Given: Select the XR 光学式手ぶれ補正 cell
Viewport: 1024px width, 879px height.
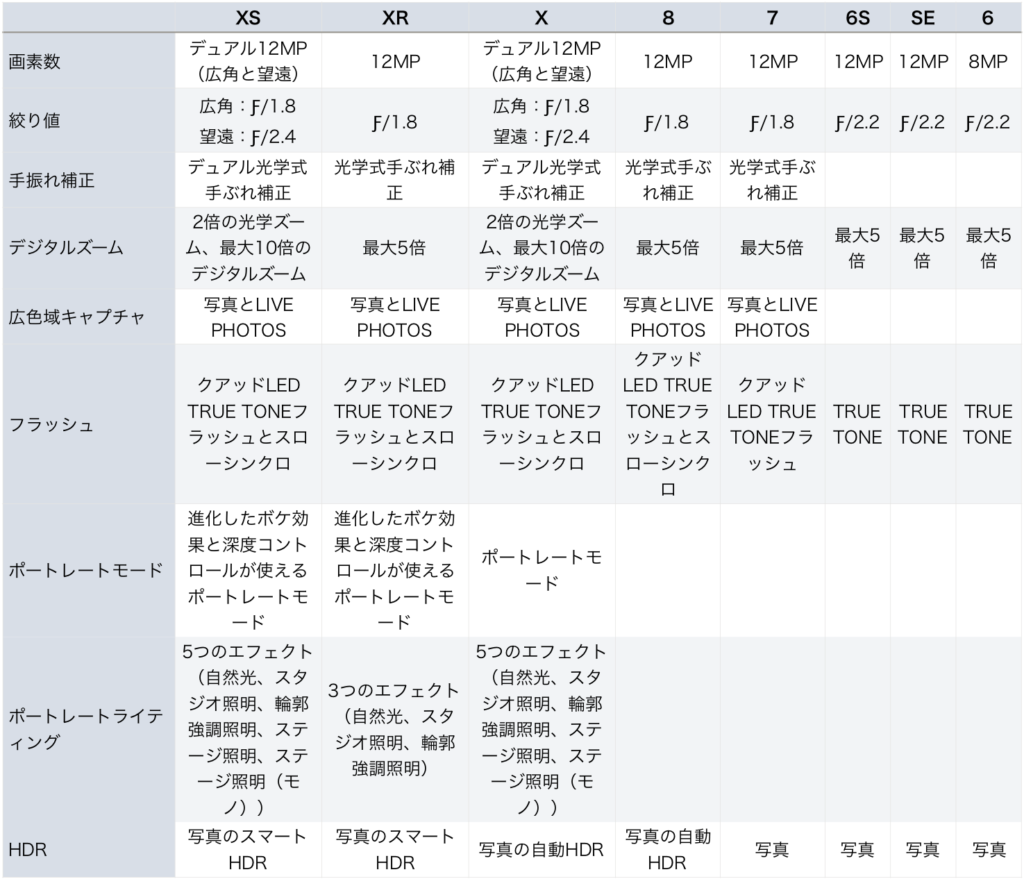Looking at the screenshot, I should coord(394,180).
